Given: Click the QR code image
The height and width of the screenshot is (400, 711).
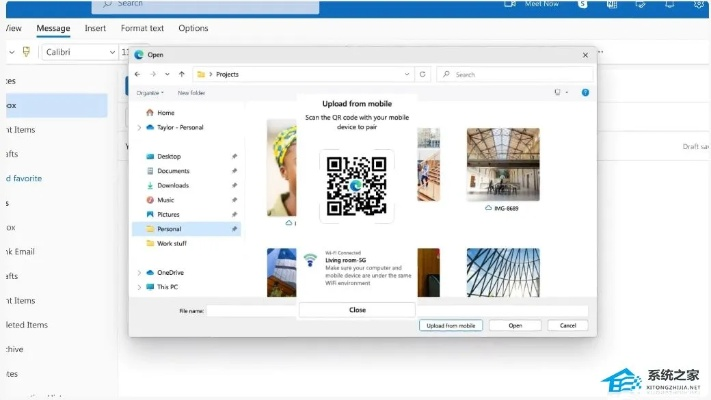Looking at the screenshot, I should 356,185.
